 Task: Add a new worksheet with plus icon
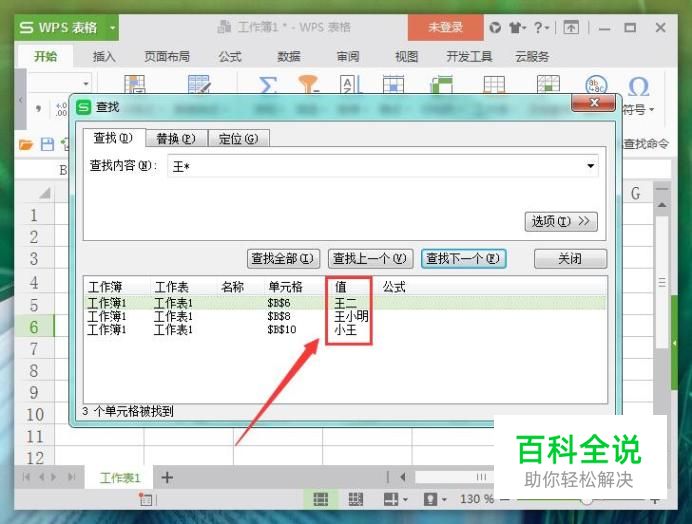tap(167, 477)
